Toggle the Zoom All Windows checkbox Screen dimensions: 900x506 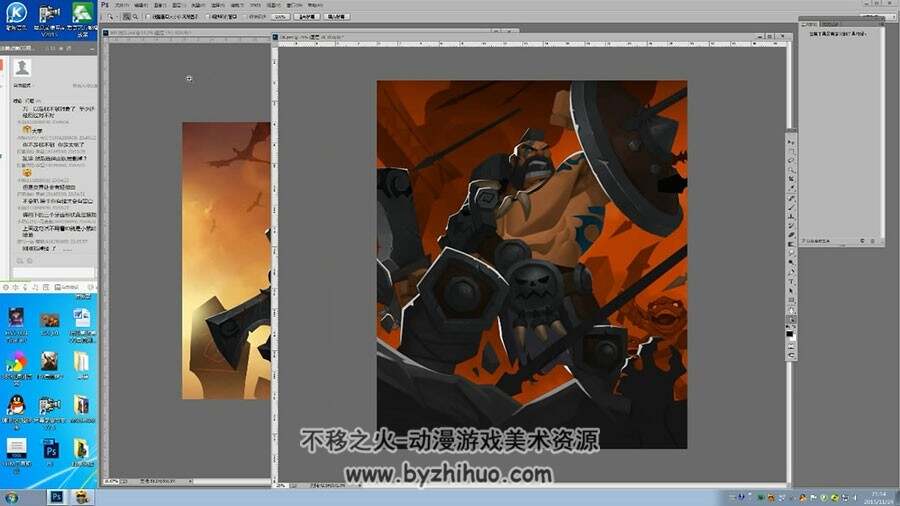click(207, 17)
